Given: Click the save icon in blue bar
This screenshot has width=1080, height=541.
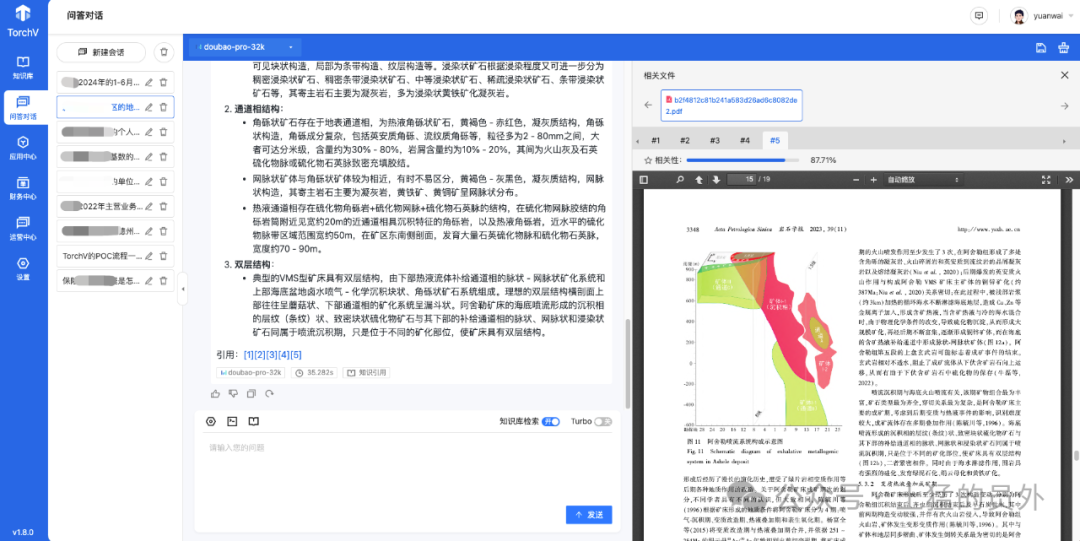Looking at the screenshot, I should pos(1042,47).
